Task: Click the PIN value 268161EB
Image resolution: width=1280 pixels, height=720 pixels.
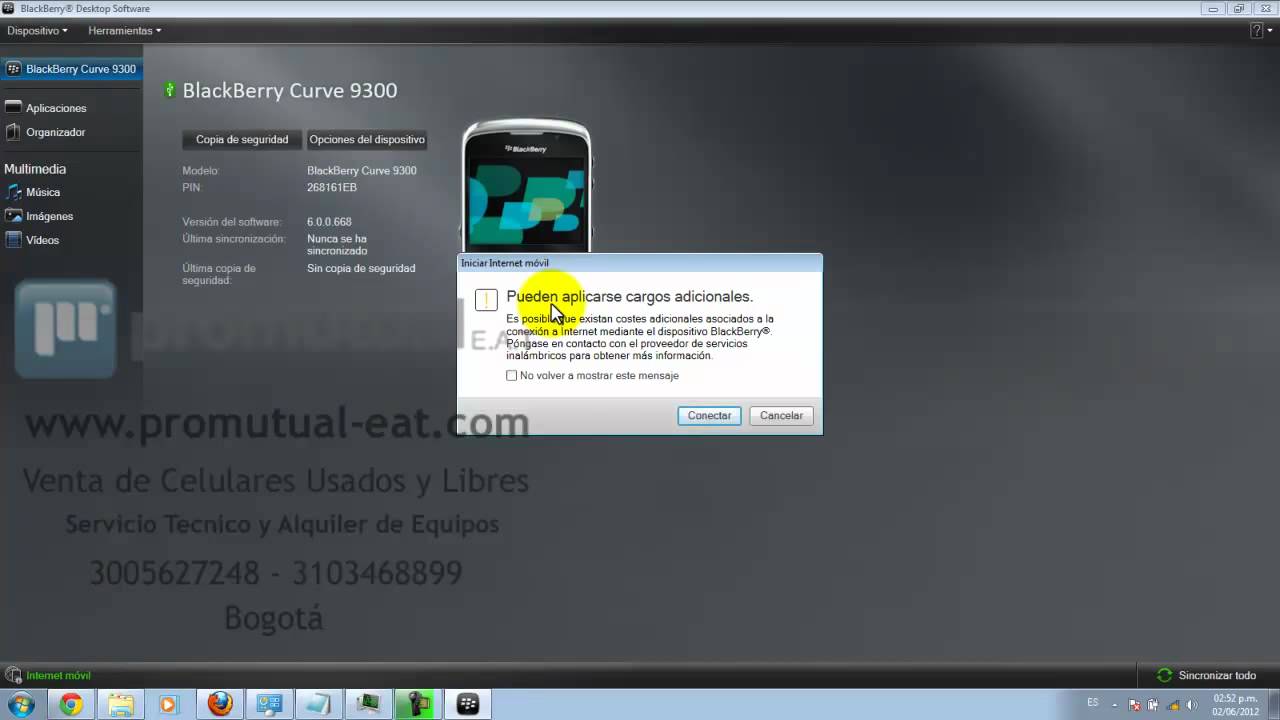Action: pos(332,187)
